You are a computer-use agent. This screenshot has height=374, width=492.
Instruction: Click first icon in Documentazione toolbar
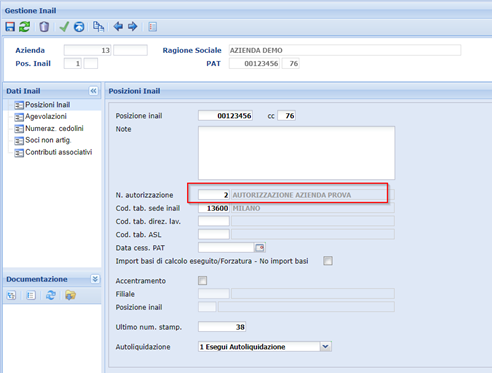[12, 295]
